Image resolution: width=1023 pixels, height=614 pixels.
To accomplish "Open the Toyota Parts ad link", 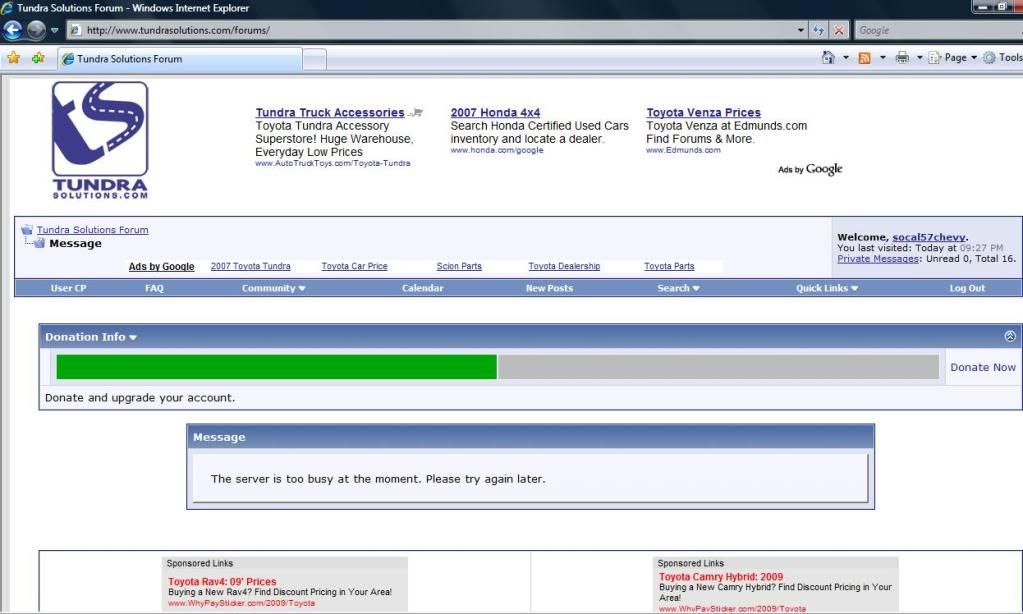I will (x=669, y=266).
